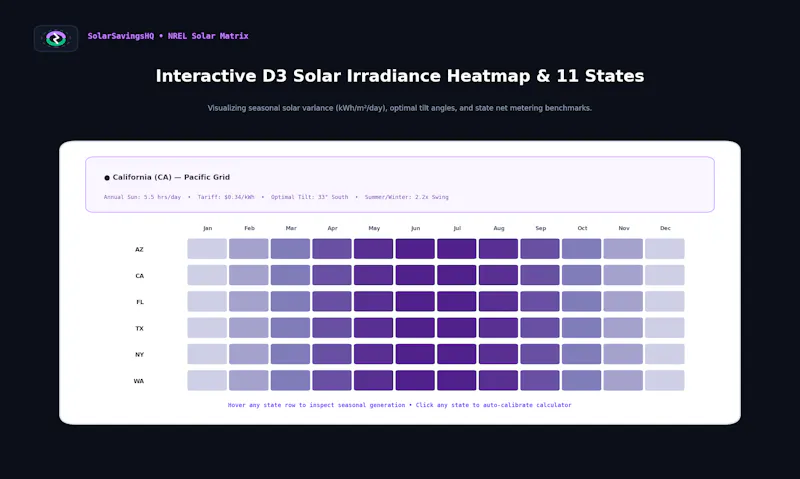Select the WA state row label

tap(139, 381)
